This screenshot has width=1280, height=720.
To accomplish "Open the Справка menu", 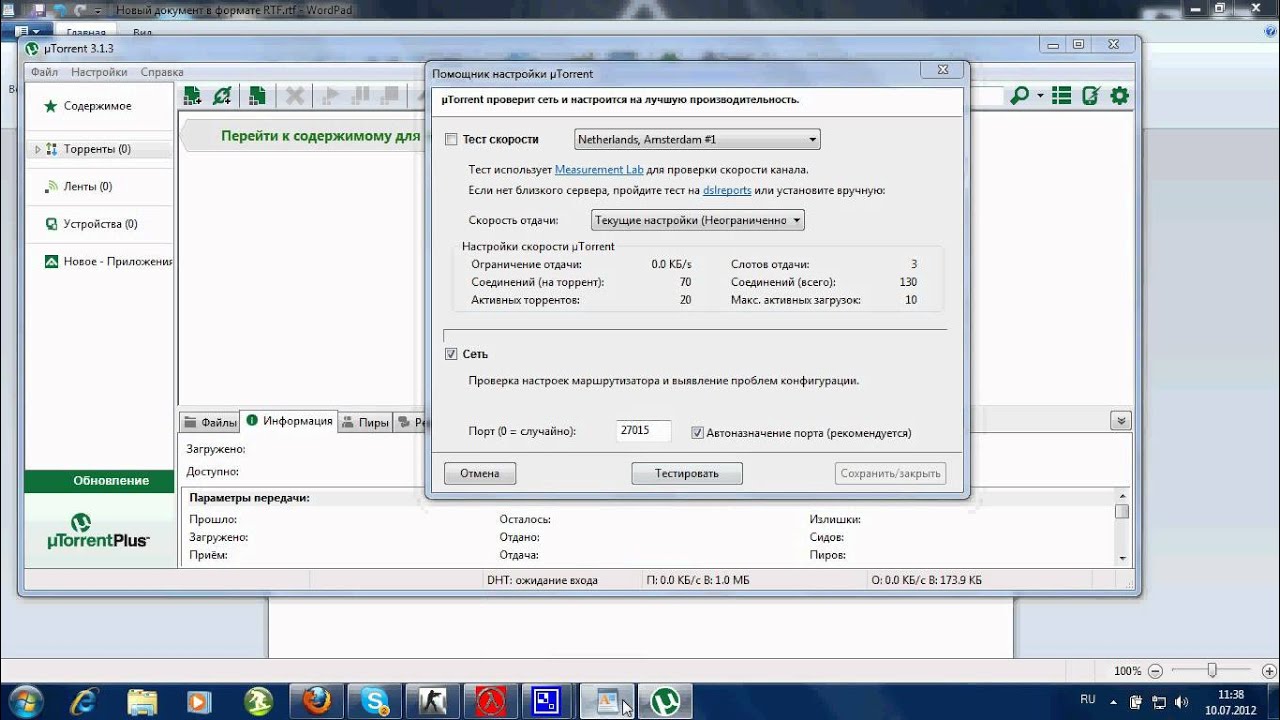I will pyautogui.click(x=162, y=72).
